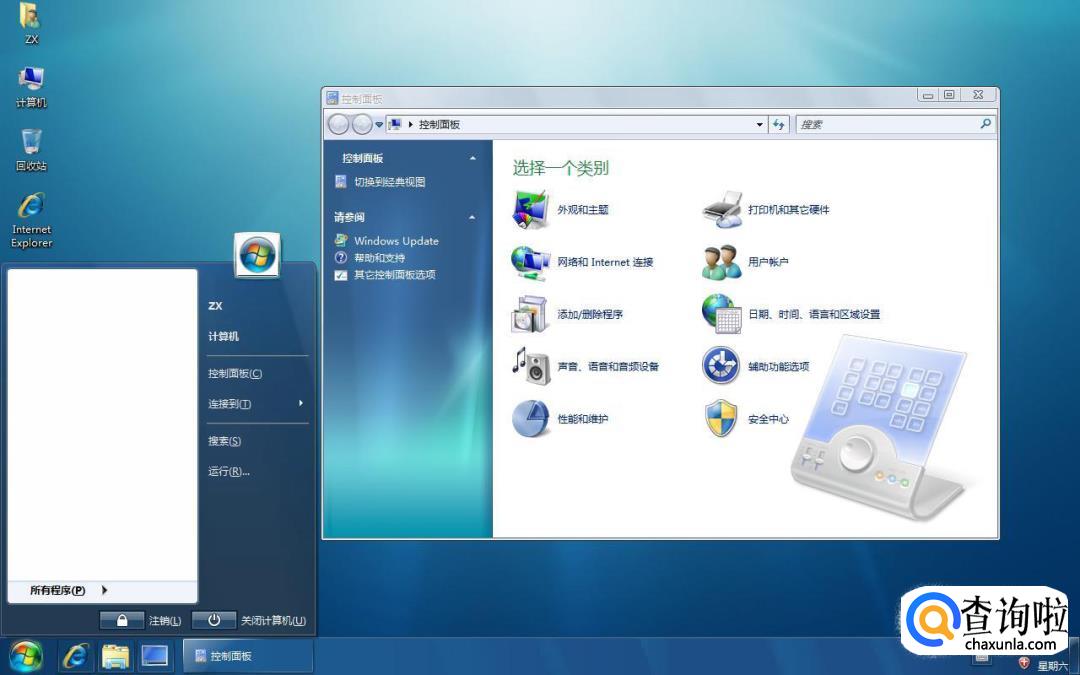This screenshot has width=1080, height=675.
Task: Open the Add/Remove Programs (添加/删除程序) icon
Action: pyautogui.click(x=529, y=314)
